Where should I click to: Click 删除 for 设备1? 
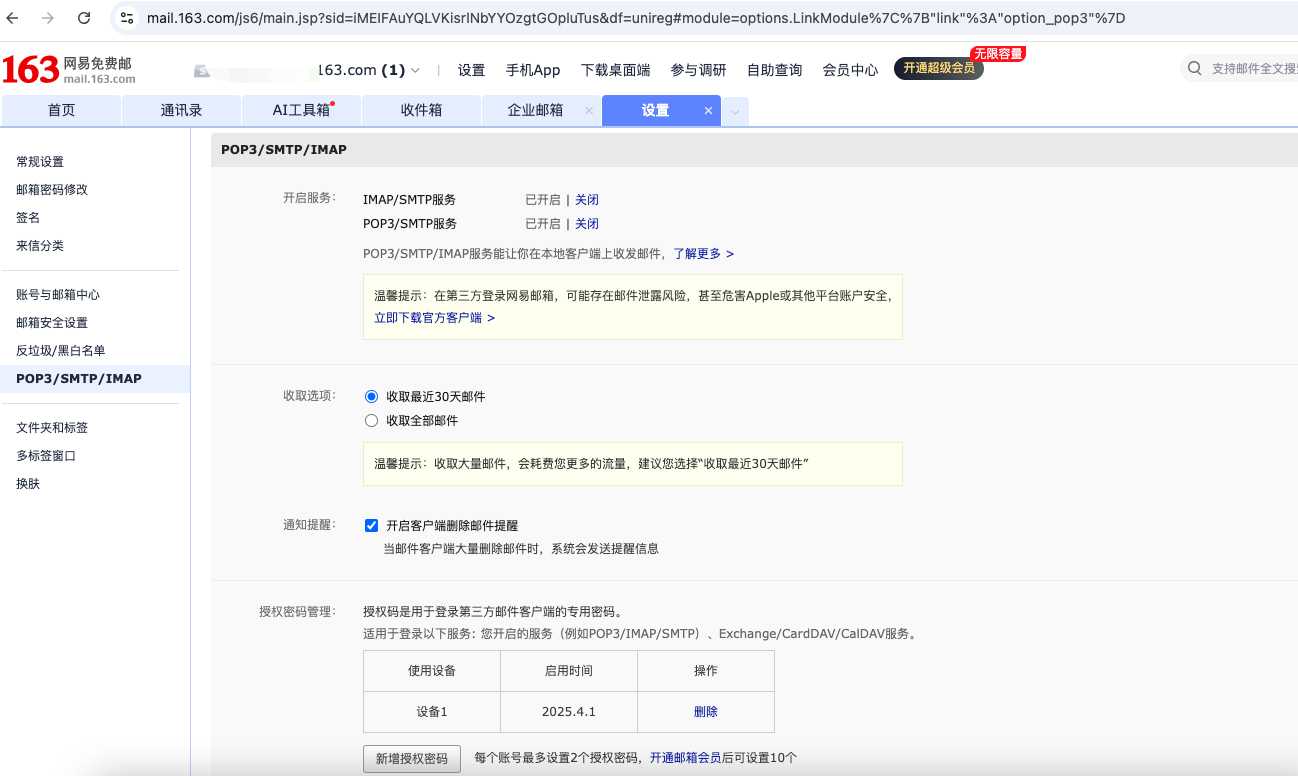(706, 712)
